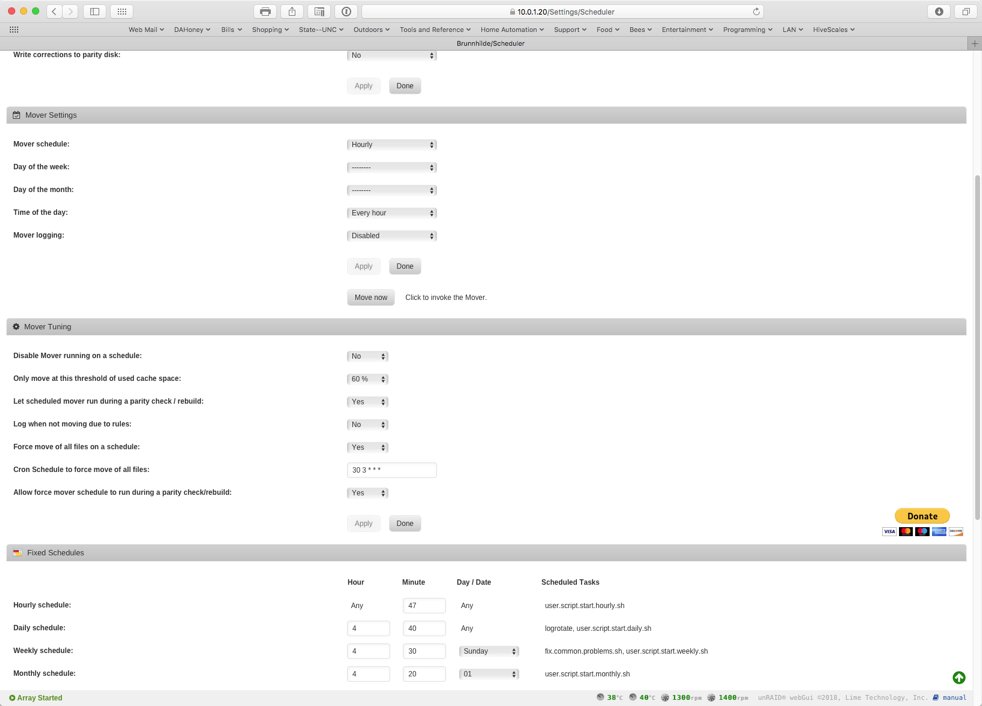This screenshot has width=982, height=706.
Task: Click Done in Mover Tuning section
Action: pyautogui.click(x=405, y=524)
